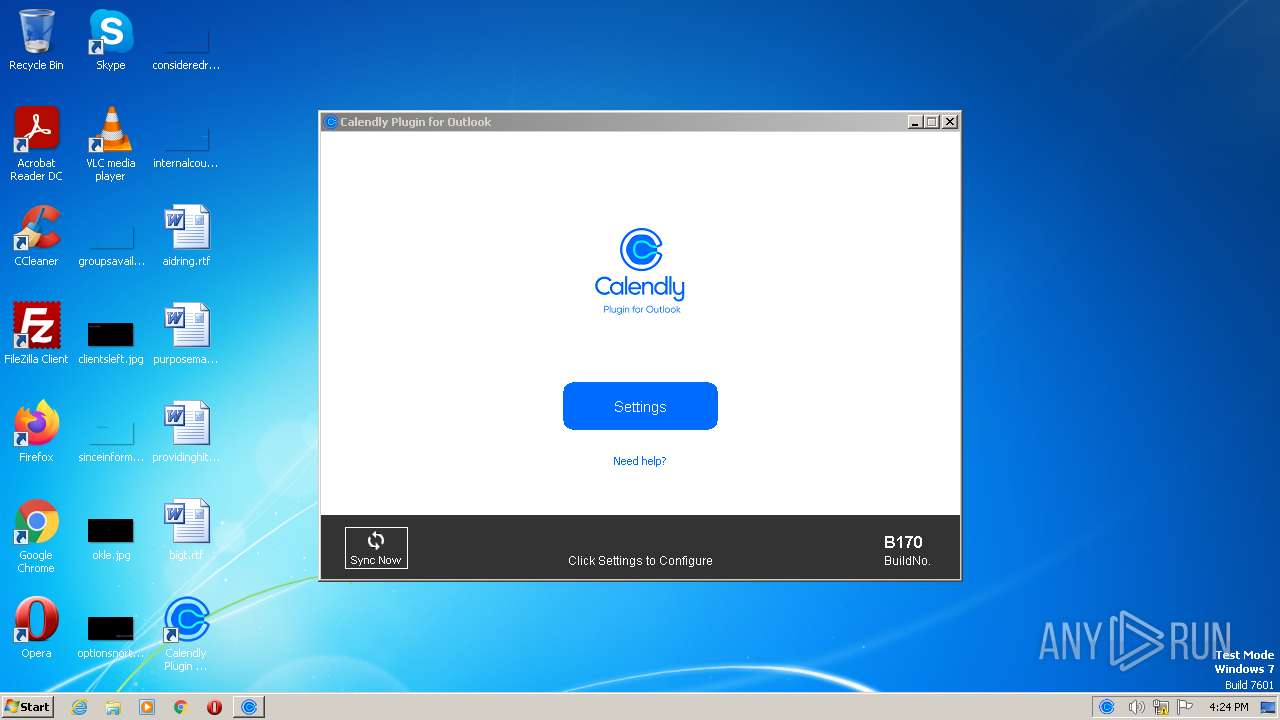Launch Internet Explorer from taskbar

coord(79,707)
